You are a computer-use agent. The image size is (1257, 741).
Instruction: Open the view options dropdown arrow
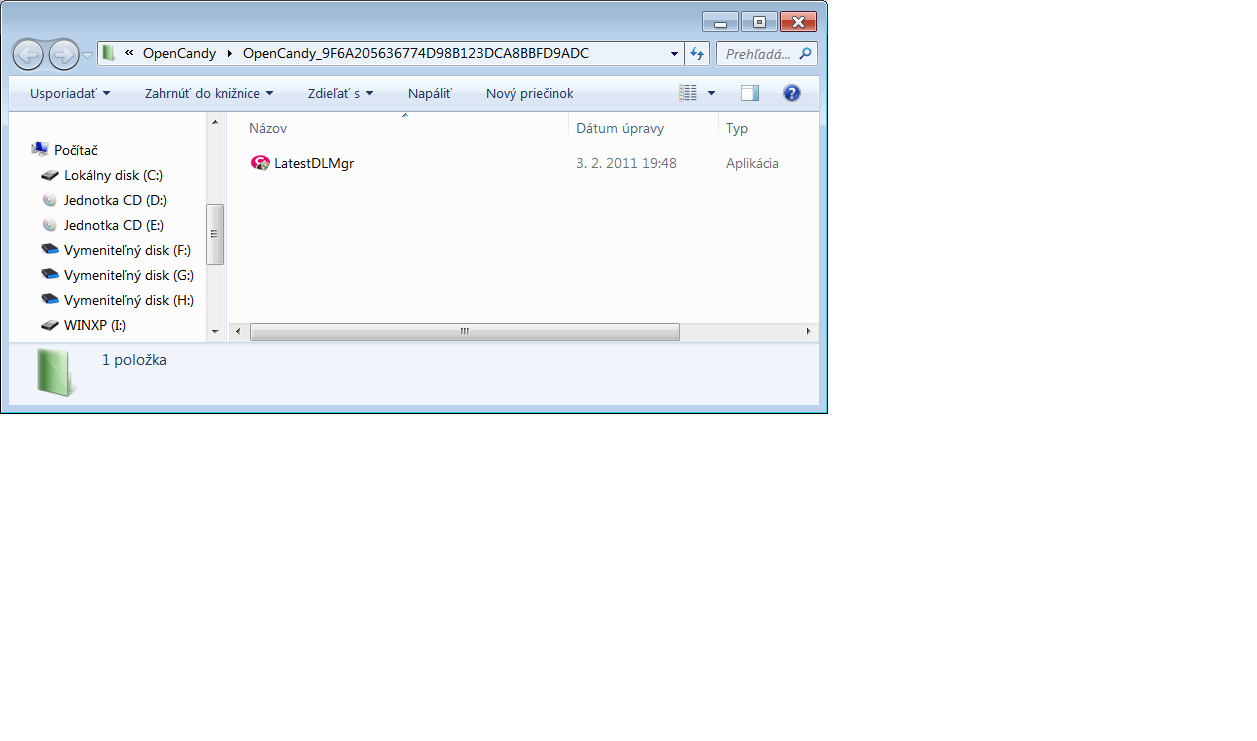(x=712, y=93)
